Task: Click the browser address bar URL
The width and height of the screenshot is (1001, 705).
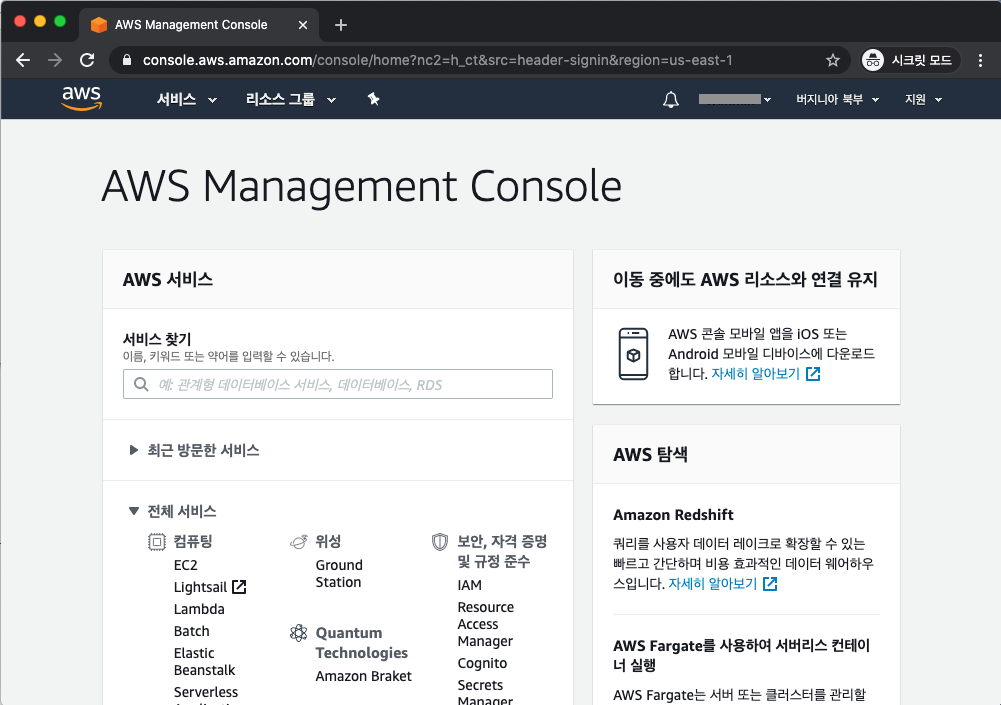Action: click(x=437, y=60)
